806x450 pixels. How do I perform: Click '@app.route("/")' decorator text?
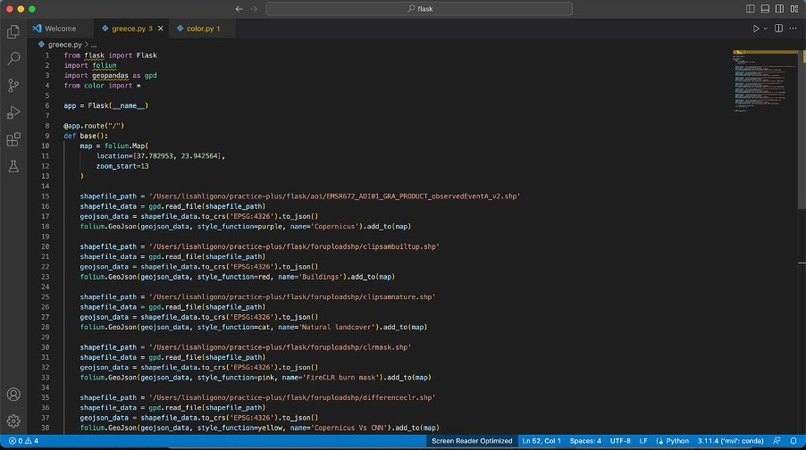click(x=94, y=126)
